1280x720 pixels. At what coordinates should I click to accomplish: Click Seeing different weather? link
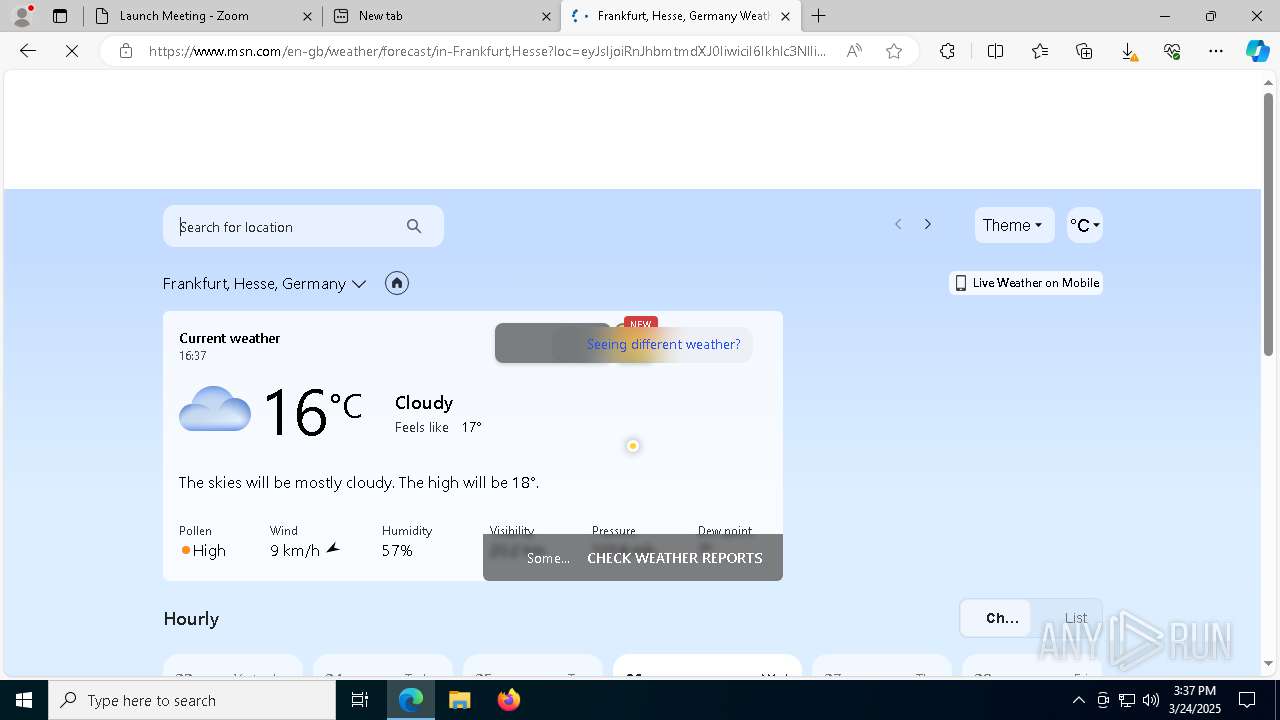pos(664,344)
